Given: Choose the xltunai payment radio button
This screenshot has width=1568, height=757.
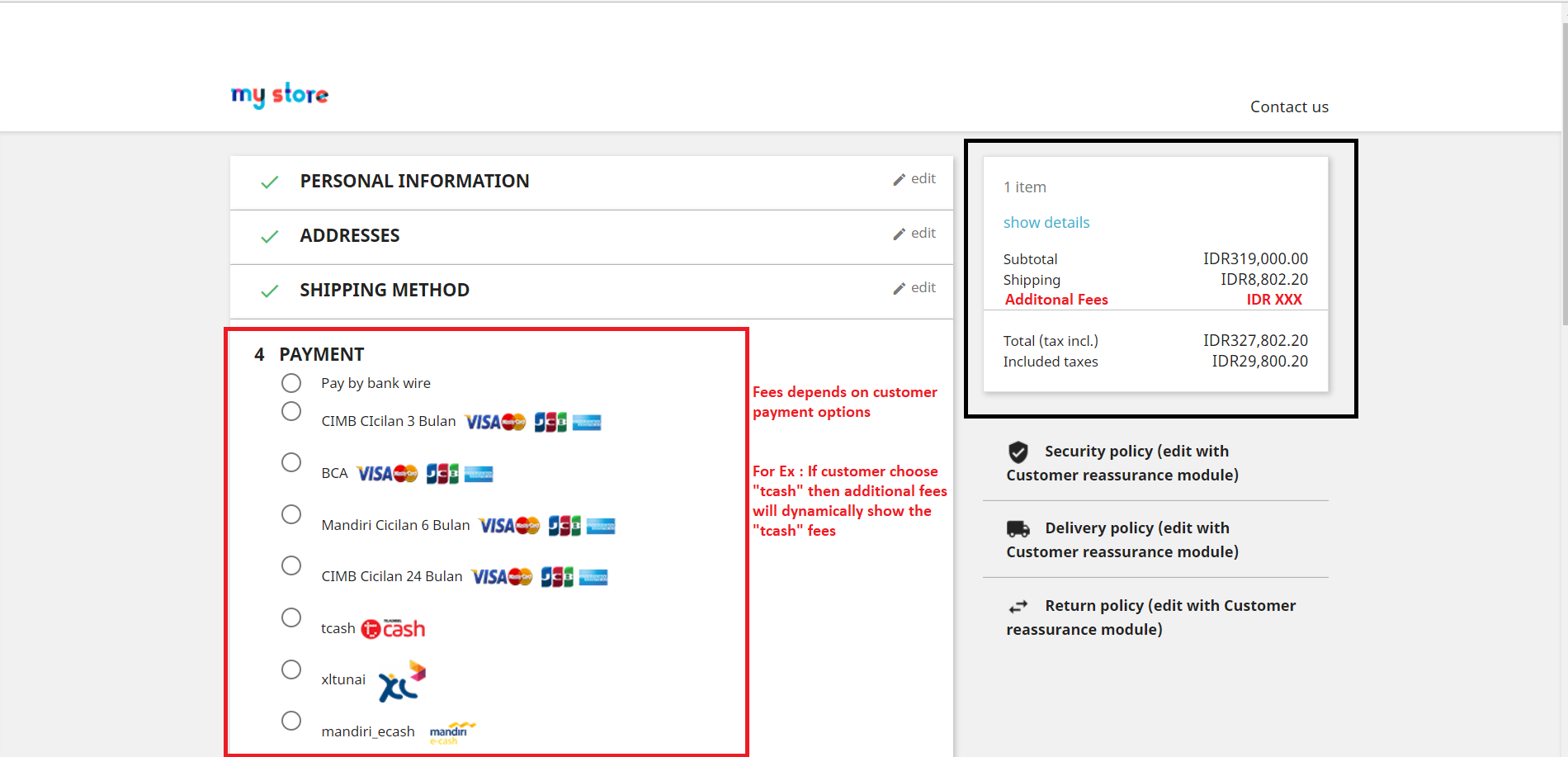Looking at the screenshot, I should (x=291, y=669).
